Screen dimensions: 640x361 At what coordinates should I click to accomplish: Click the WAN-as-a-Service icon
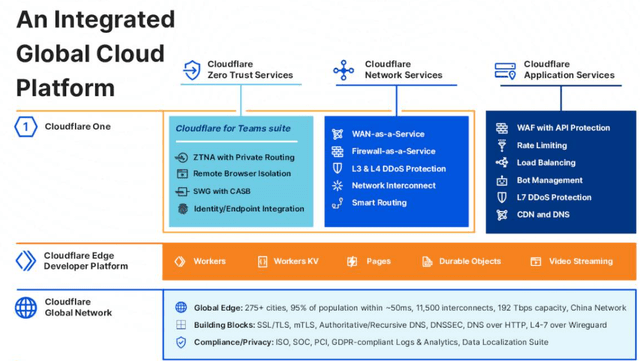coord(338,134)
